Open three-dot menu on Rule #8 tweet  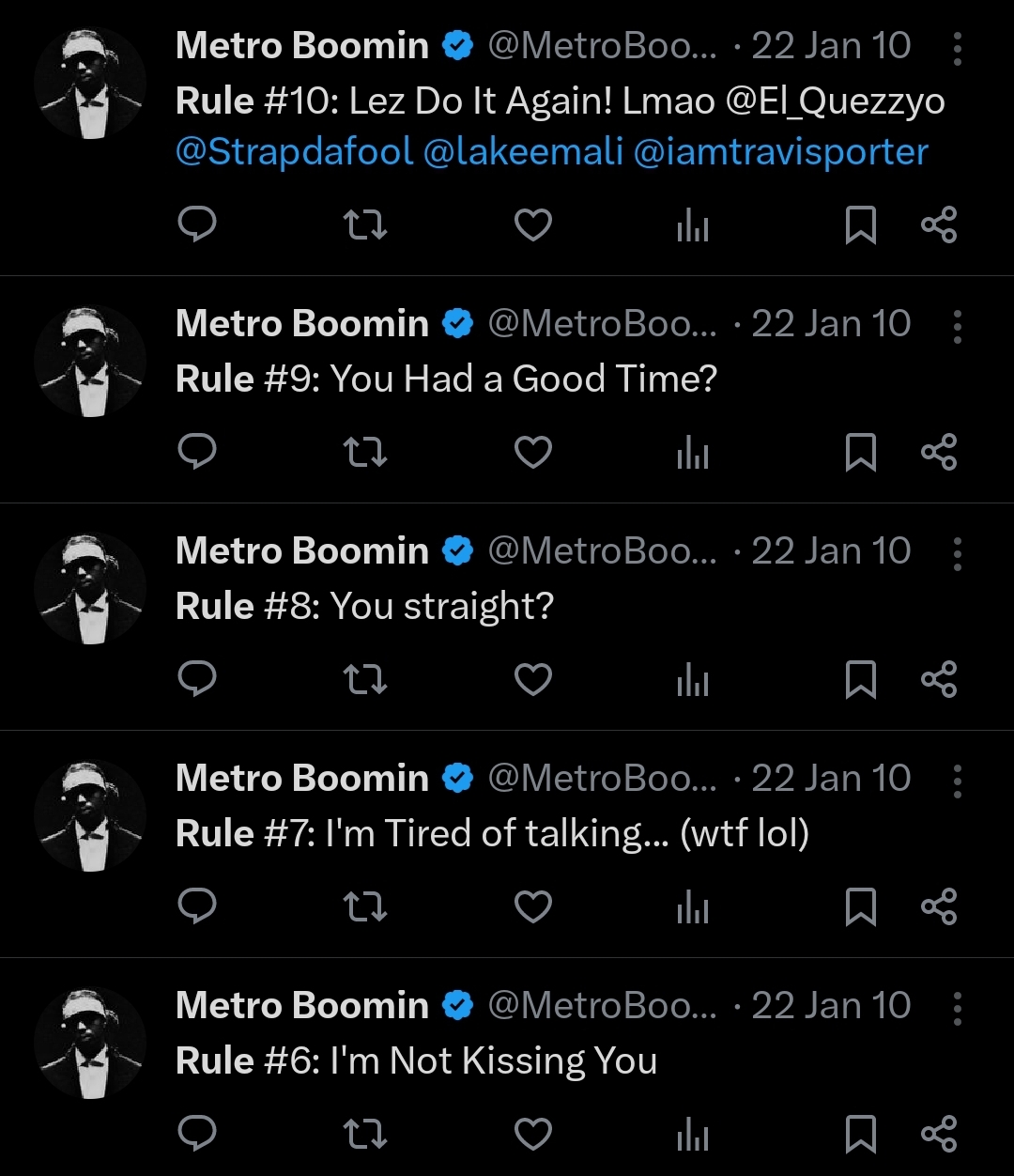[957, 553]
